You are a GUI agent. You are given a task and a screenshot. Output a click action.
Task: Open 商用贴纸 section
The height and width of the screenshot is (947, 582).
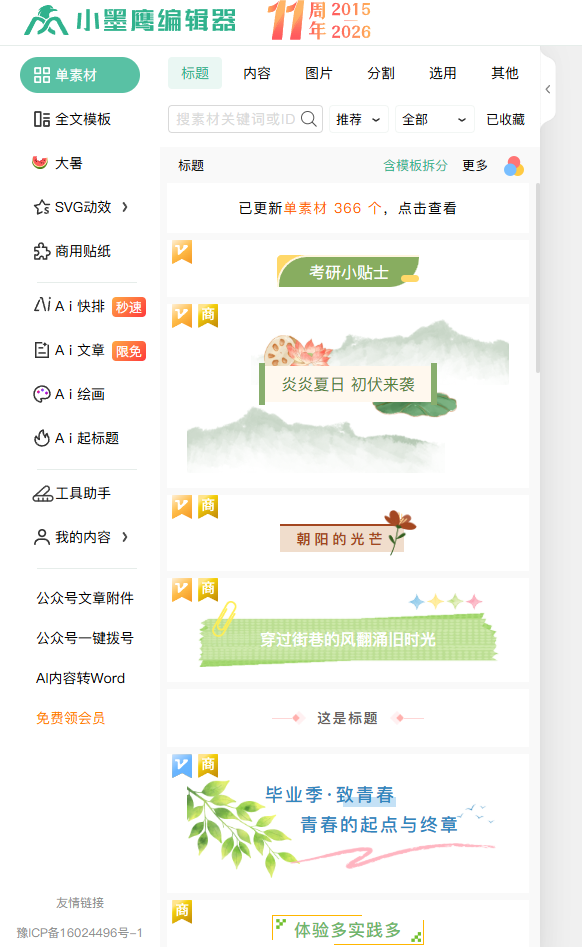(x=83, y=251)
